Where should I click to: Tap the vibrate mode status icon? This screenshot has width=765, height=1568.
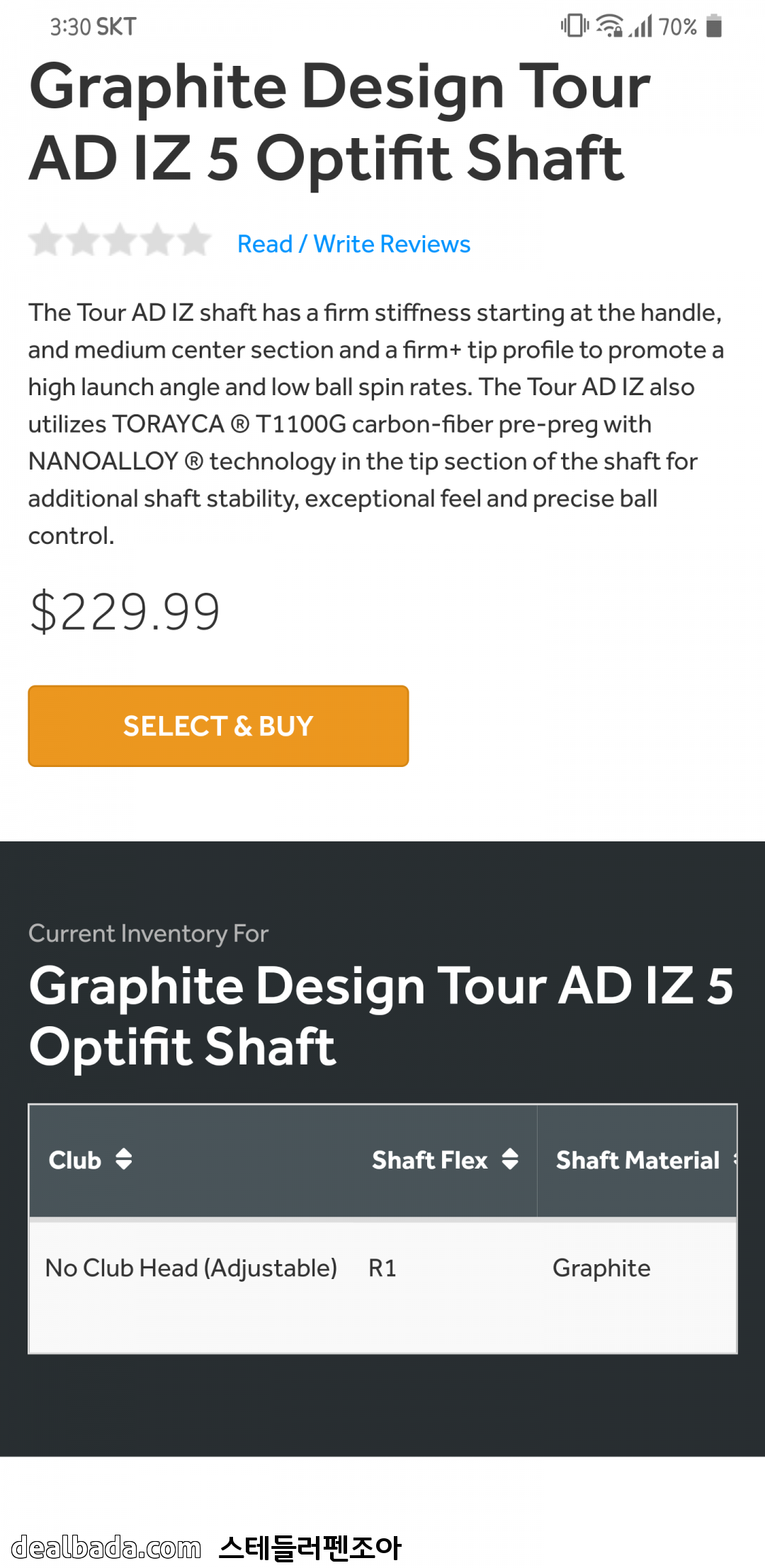[x=574, y=26]
